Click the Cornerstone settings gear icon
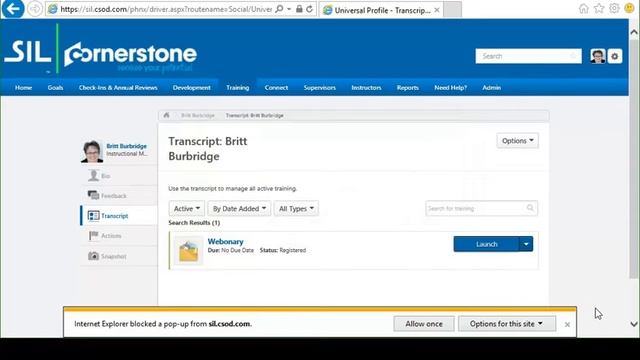Viewport: 640px width, 360px height. click(x=615, y=56)
